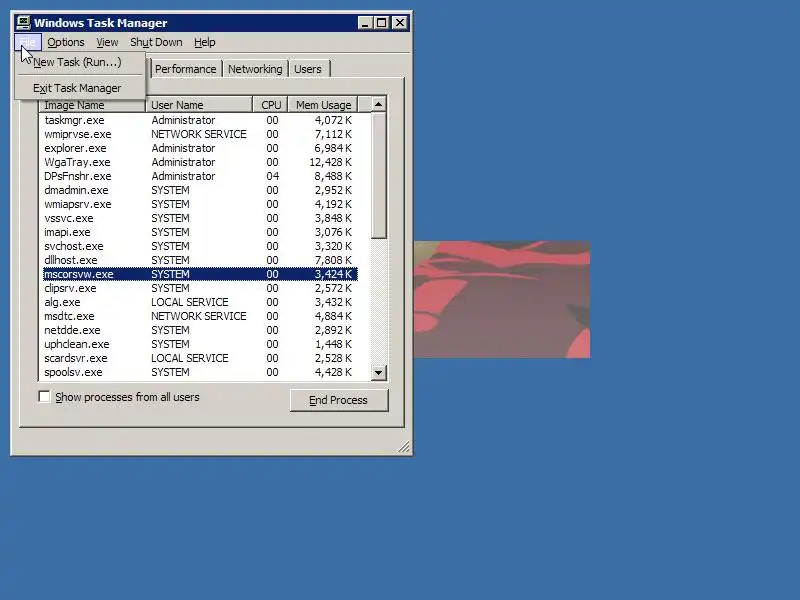
Task: Select the wmiapsrv.exe process
Action: (200, 204)
